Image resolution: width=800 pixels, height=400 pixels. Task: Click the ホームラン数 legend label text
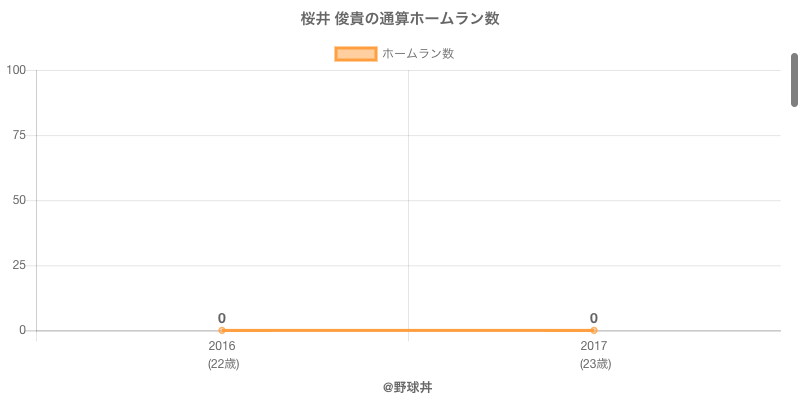click(418, 54)
